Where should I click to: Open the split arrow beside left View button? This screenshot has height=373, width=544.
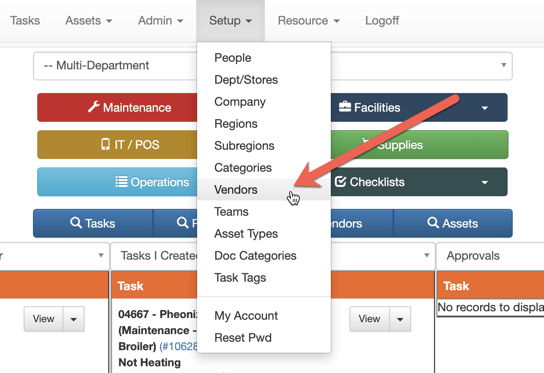pos(74,319)
